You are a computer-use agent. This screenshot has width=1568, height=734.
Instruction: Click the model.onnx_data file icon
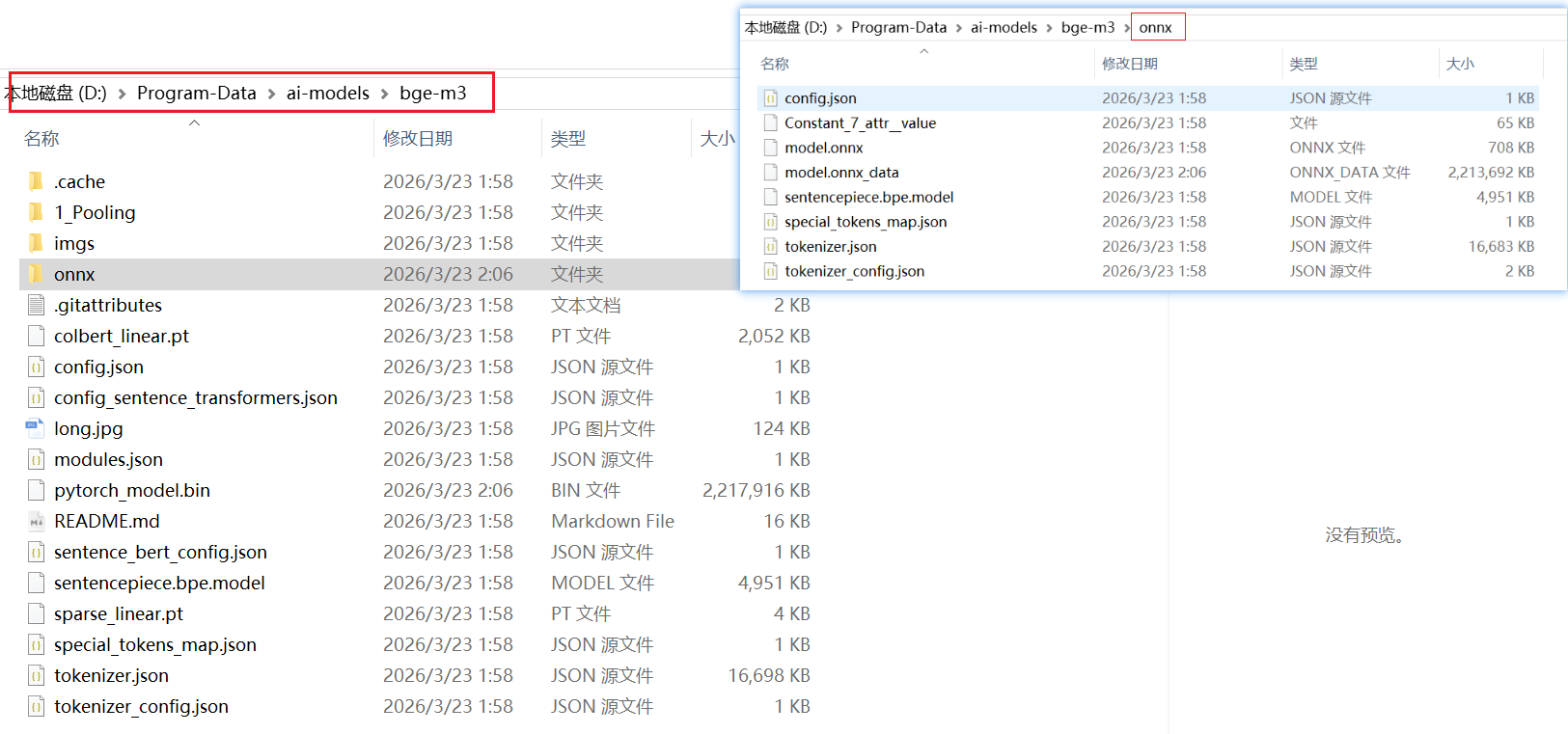tap(770, 172)
